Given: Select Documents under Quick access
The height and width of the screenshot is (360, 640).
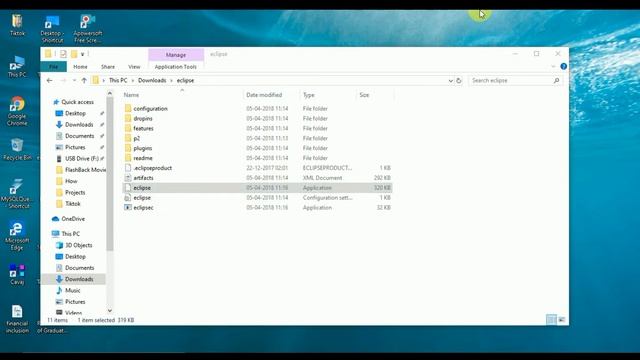Looking at the screenshot, I should [x=79, y=136].
